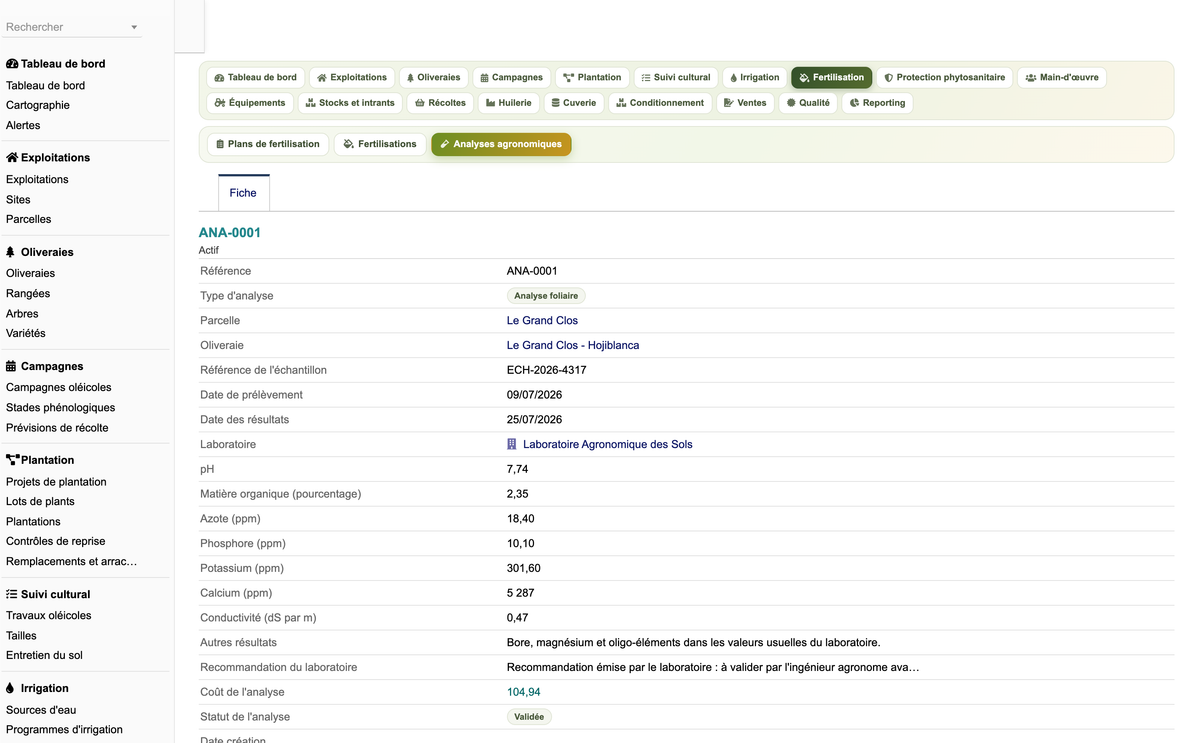Open Tailles in the sidebar
1200x743 pixels.
21,635
